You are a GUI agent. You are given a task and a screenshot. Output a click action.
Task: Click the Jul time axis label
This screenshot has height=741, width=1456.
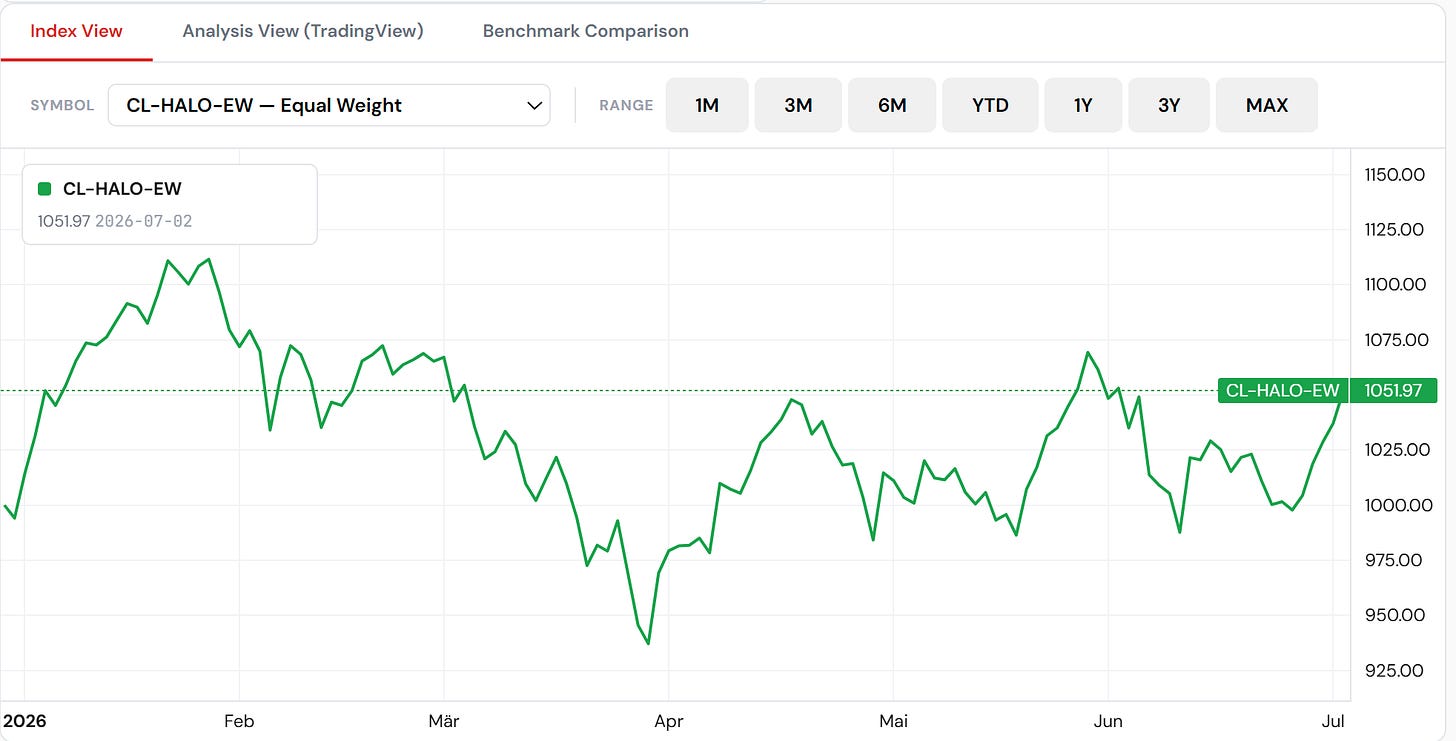pyautogui.click(x=1334, y=721)
